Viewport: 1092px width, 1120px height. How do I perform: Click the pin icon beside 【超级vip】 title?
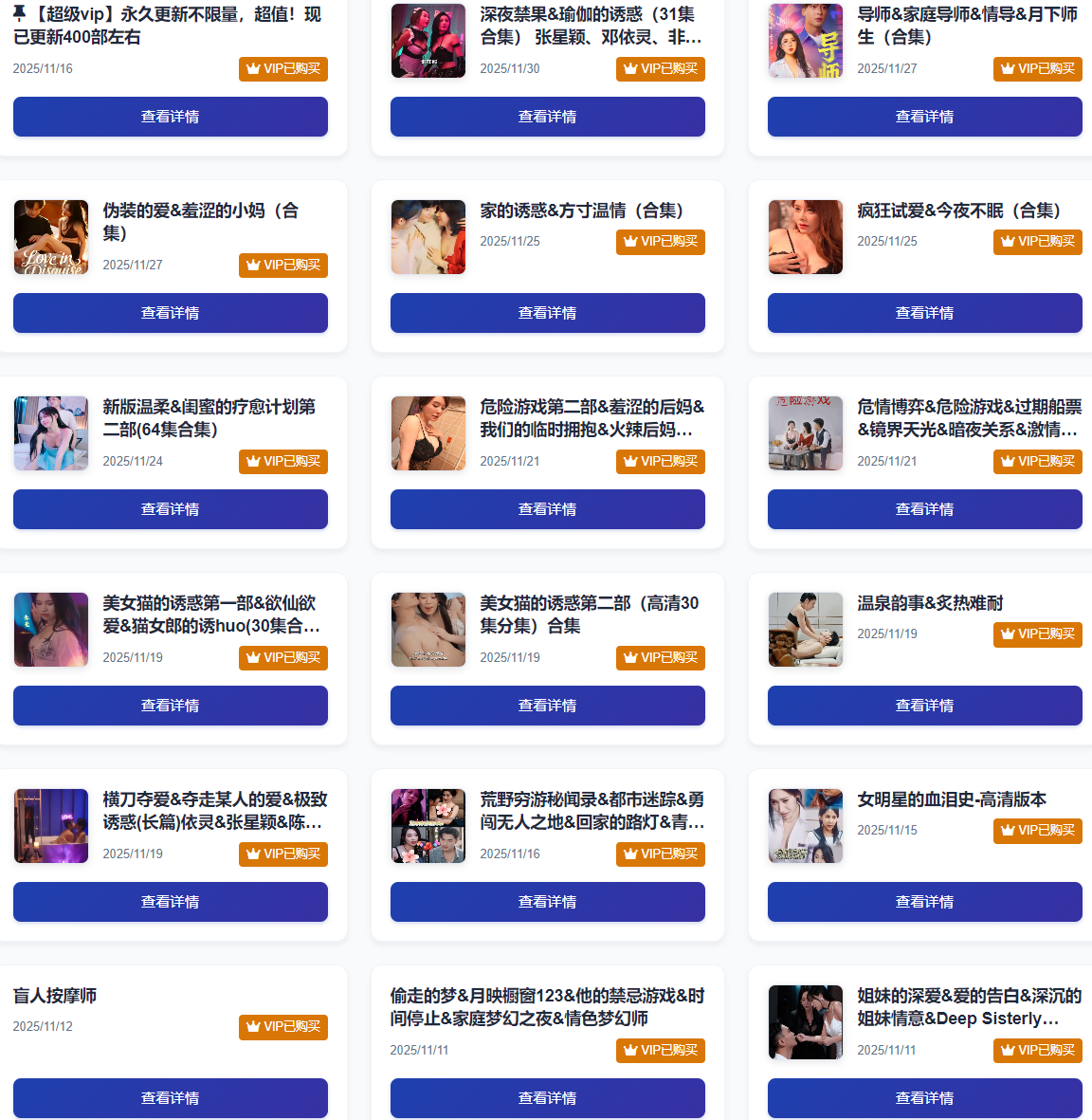pos(20,13)
